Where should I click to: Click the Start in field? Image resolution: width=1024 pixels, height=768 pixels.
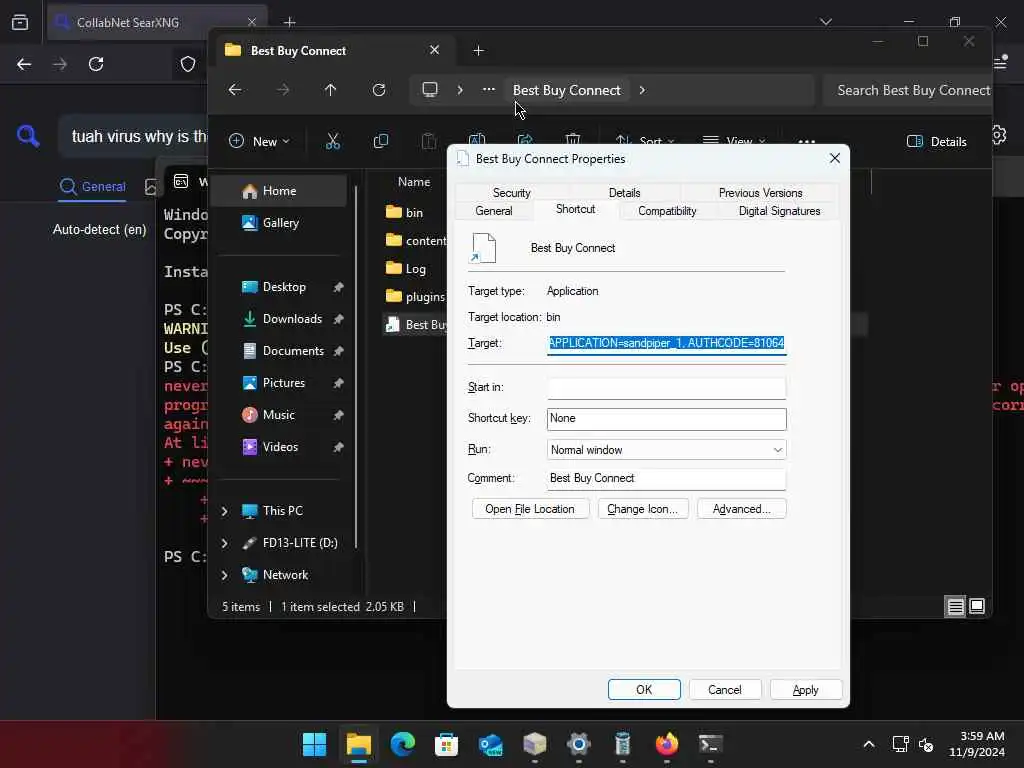(667, 388)
